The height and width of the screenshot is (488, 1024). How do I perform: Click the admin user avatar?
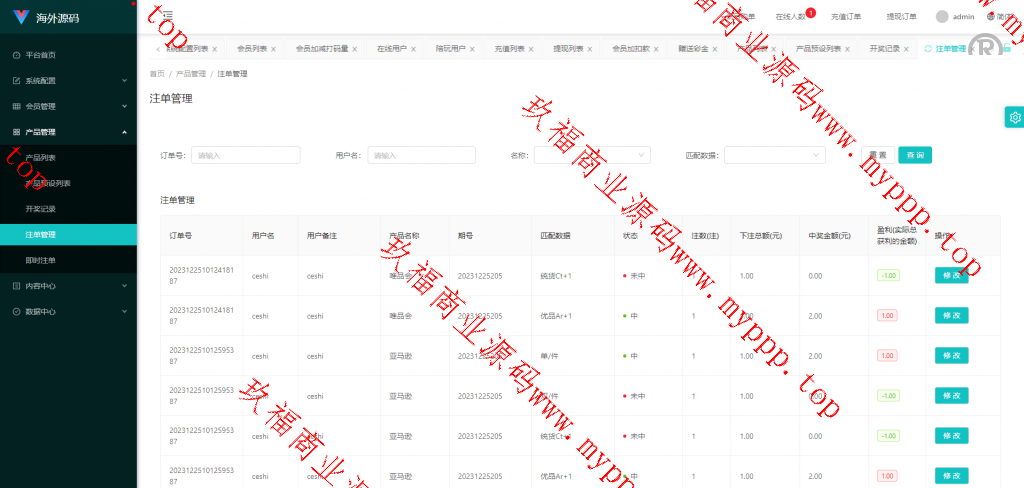[x=942, y=16]
